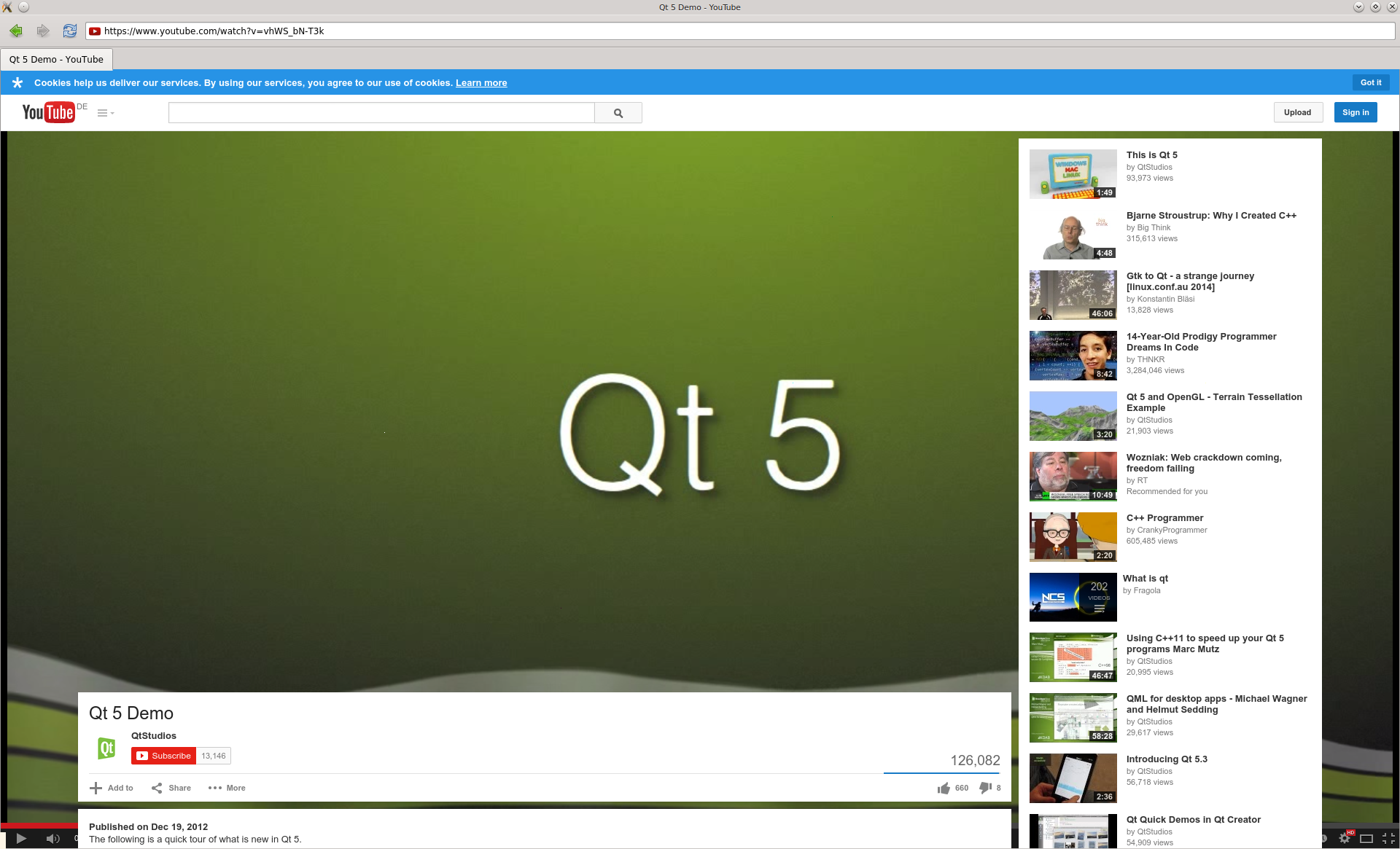Image resolution: width=1400 pixels, height=849 pixels.
Task: Click the 'by THNKR' channel name
Action: coord(1146,359)
